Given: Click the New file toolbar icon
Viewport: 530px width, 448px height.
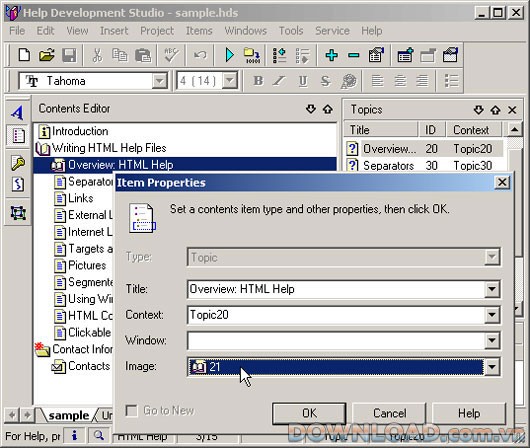Looking at the screenshot, I should pos(24,55).
